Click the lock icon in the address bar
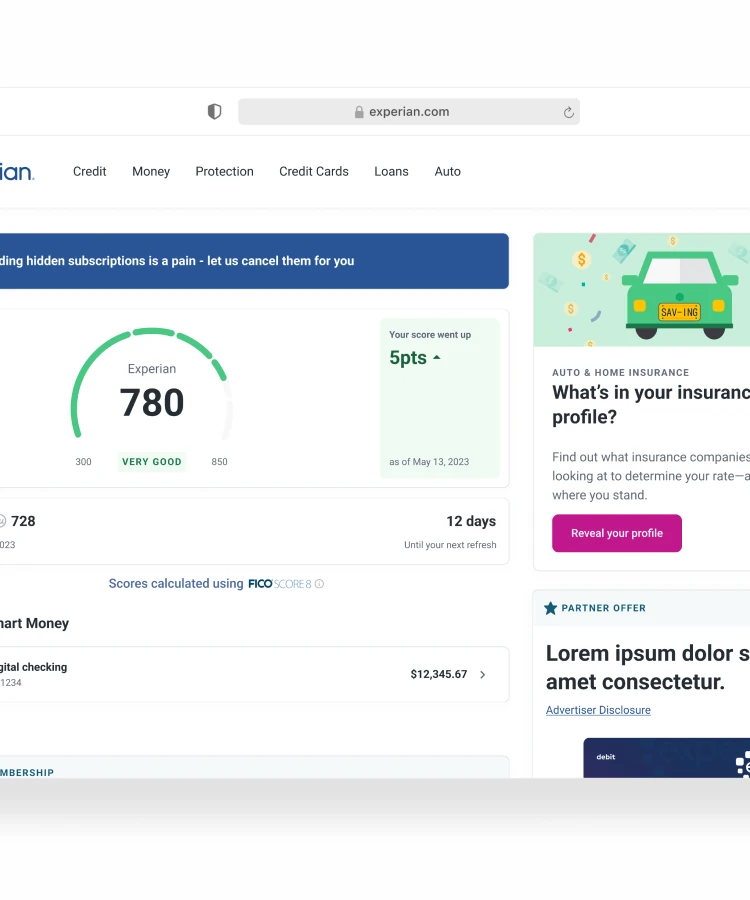 pyautogui.click(x=359, y=112)
